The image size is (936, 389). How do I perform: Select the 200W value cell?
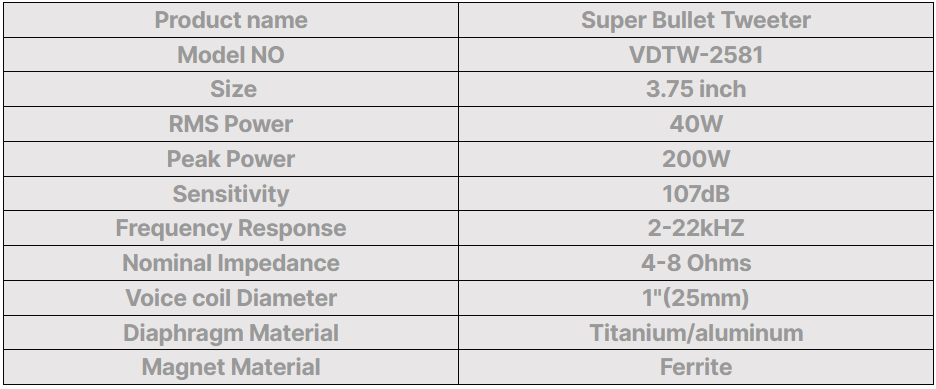696,159
